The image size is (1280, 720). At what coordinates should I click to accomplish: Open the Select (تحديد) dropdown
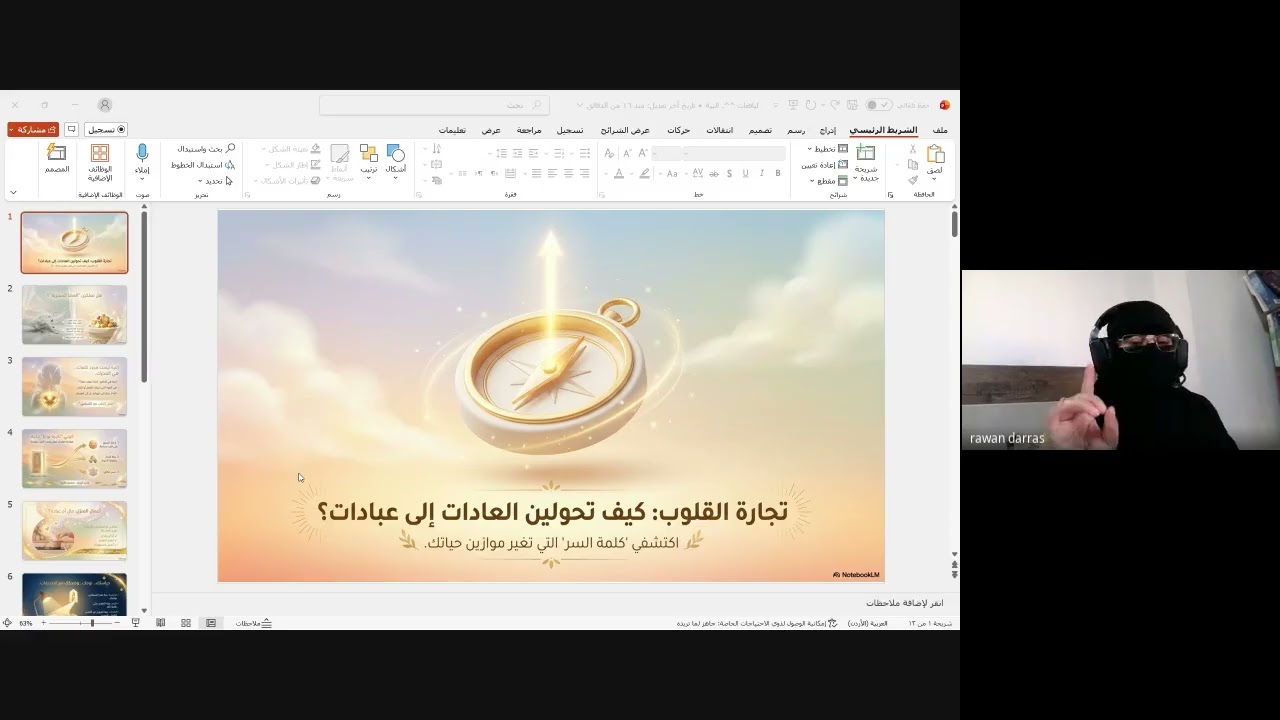(x=213, y=181)
